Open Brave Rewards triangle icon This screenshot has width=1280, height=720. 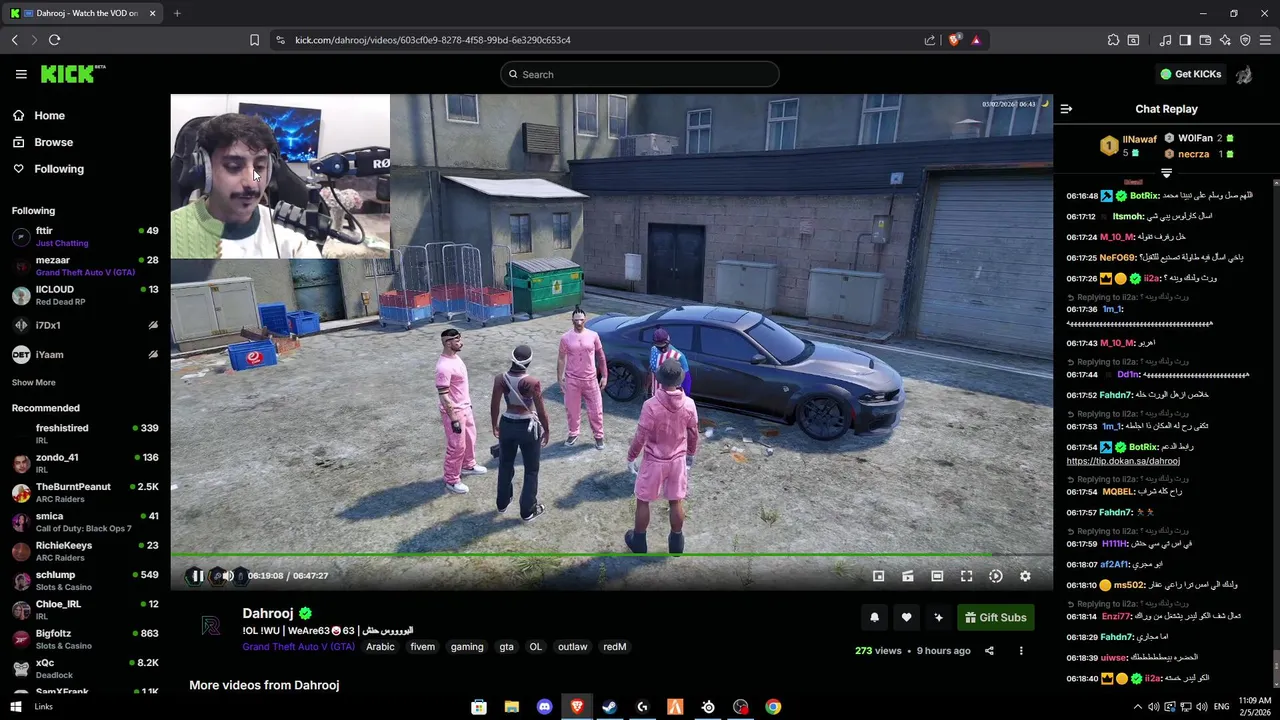click(975, 40)
